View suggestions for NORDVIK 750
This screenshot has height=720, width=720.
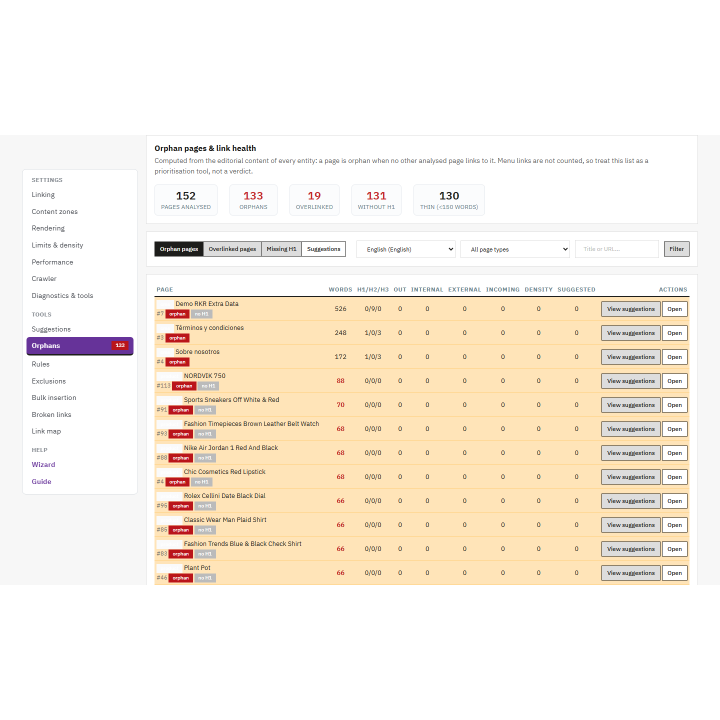point(630,381)
